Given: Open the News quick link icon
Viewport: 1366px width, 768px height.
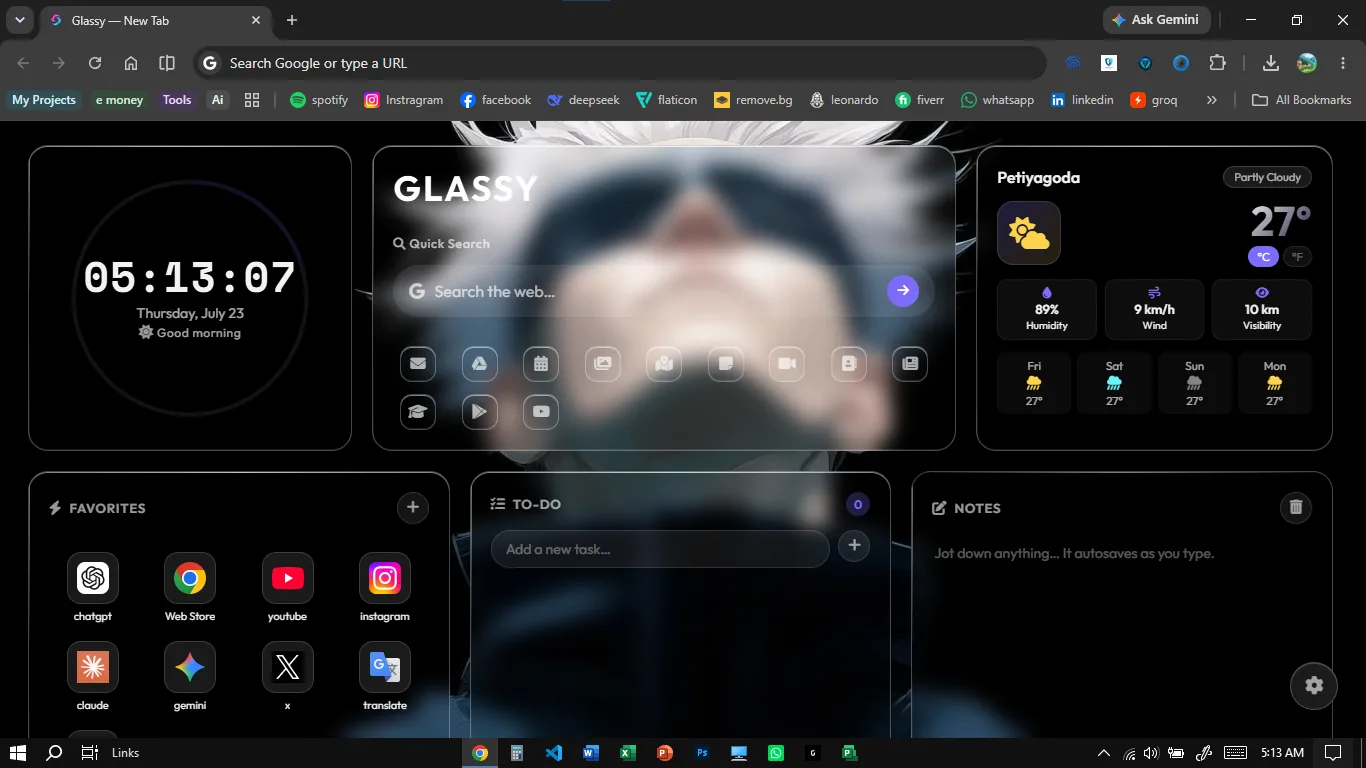Looking at the screenshot, I should tap(910, 364).
